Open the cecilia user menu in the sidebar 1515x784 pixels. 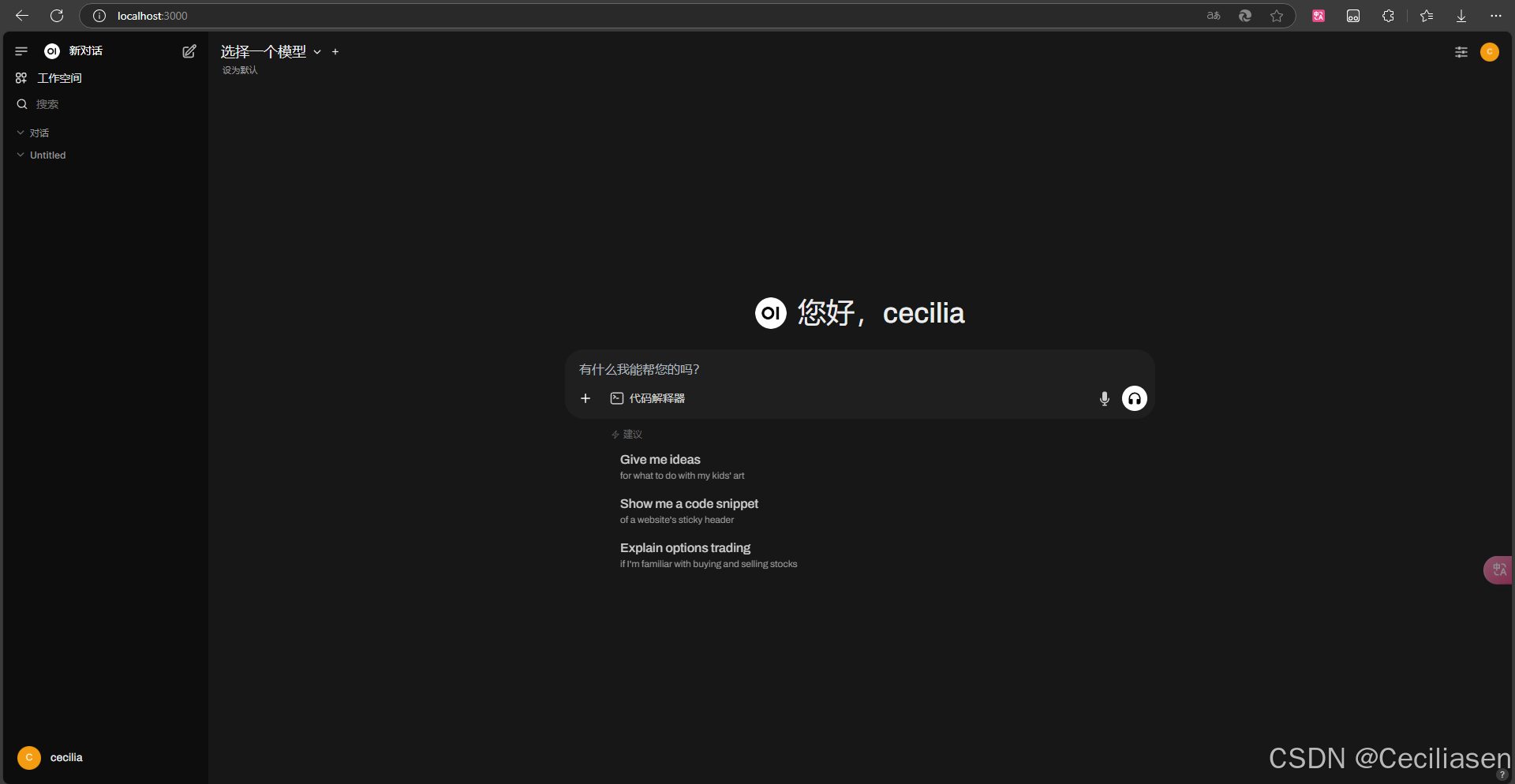click(x=106, y=757)
